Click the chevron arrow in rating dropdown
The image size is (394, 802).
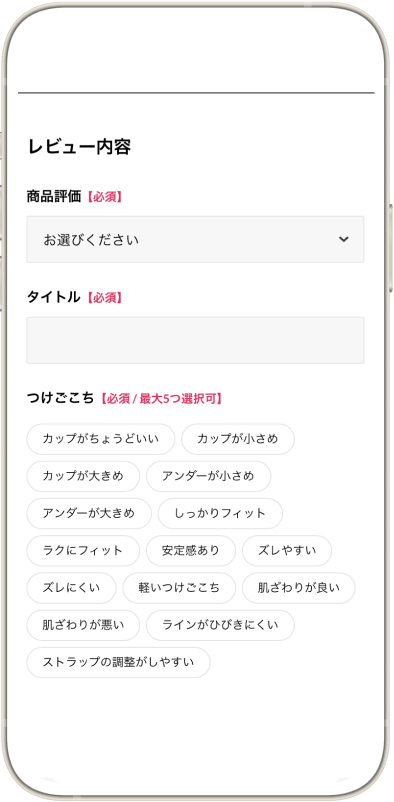coord(344,239)
